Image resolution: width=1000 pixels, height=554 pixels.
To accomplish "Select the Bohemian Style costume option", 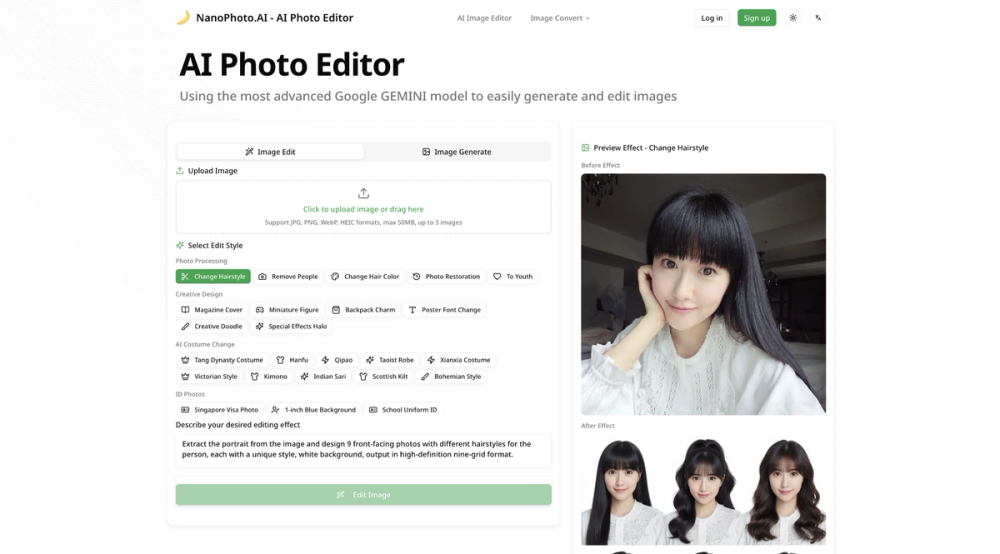I will pyautogui.click(x=451, y=377).
